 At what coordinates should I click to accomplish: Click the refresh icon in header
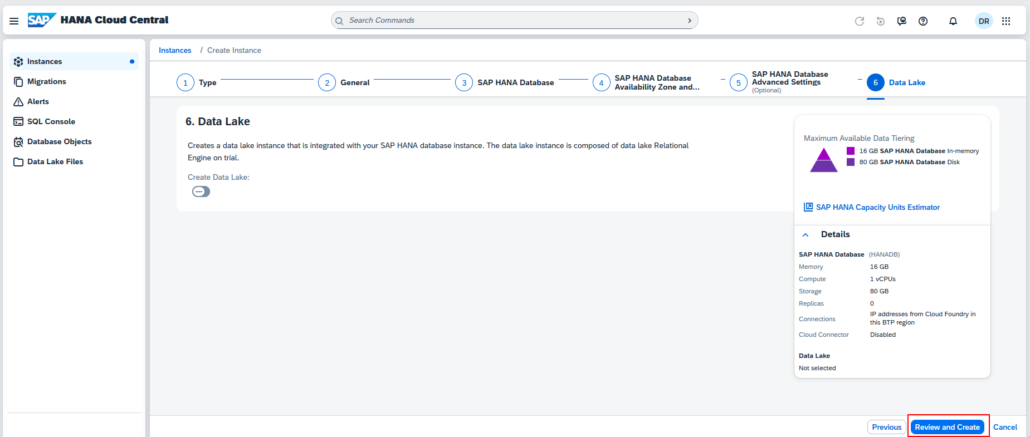[859, 21]
